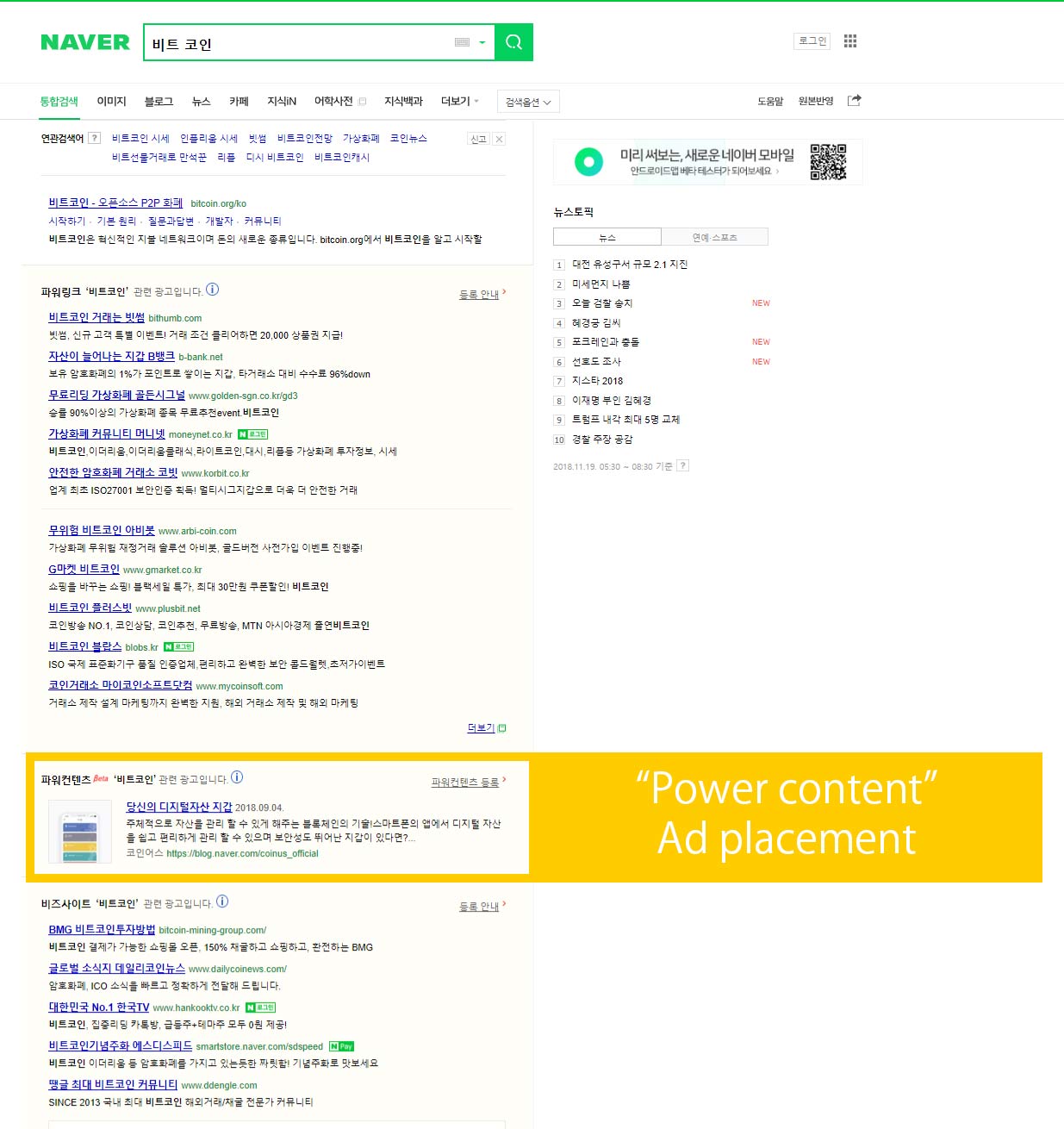Click the 미리 써보는, 새로운 네이버 모바일 banner text
This screenshot has width=1064, height=1129.
707,155
